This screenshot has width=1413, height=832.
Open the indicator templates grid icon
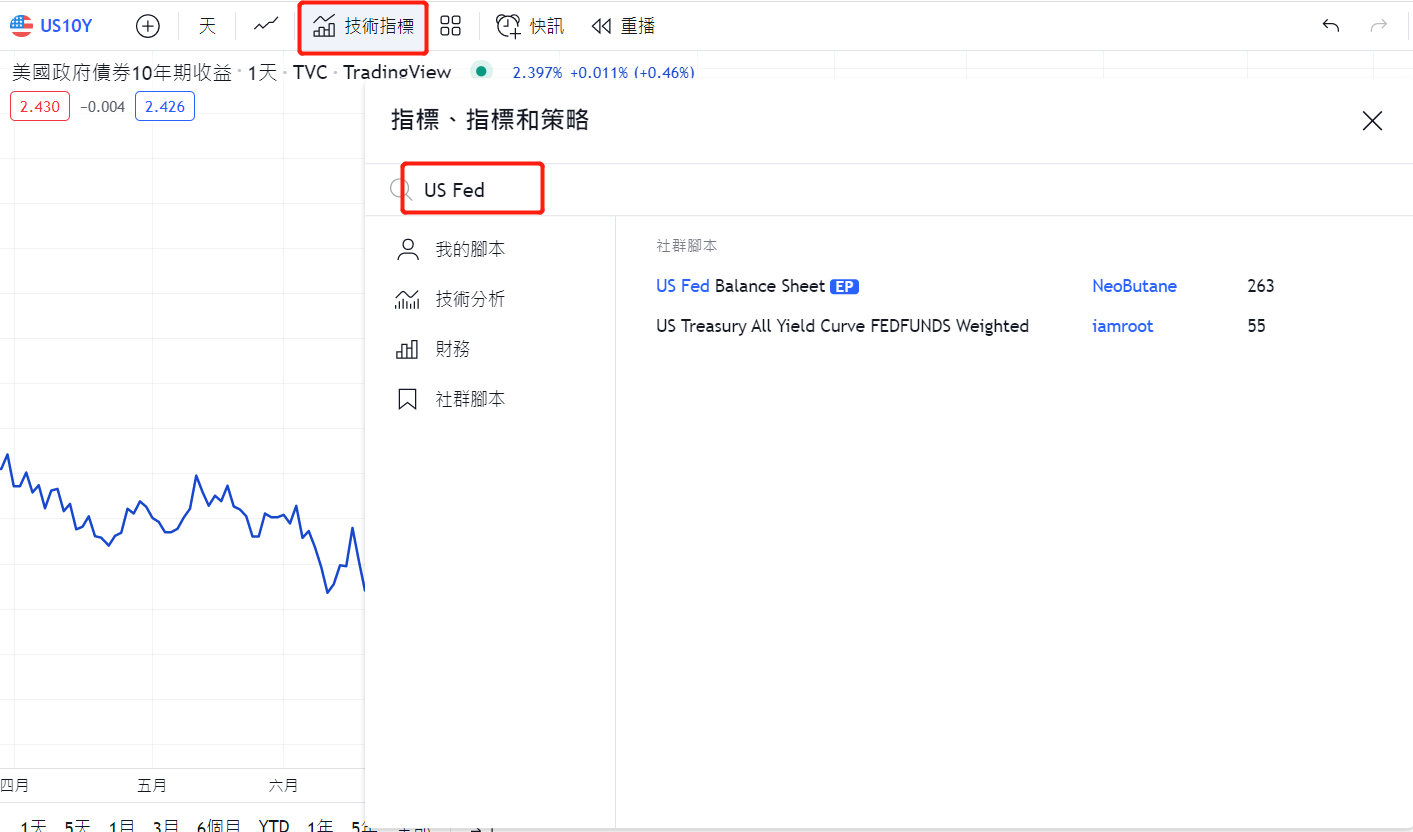coord(451,26)
